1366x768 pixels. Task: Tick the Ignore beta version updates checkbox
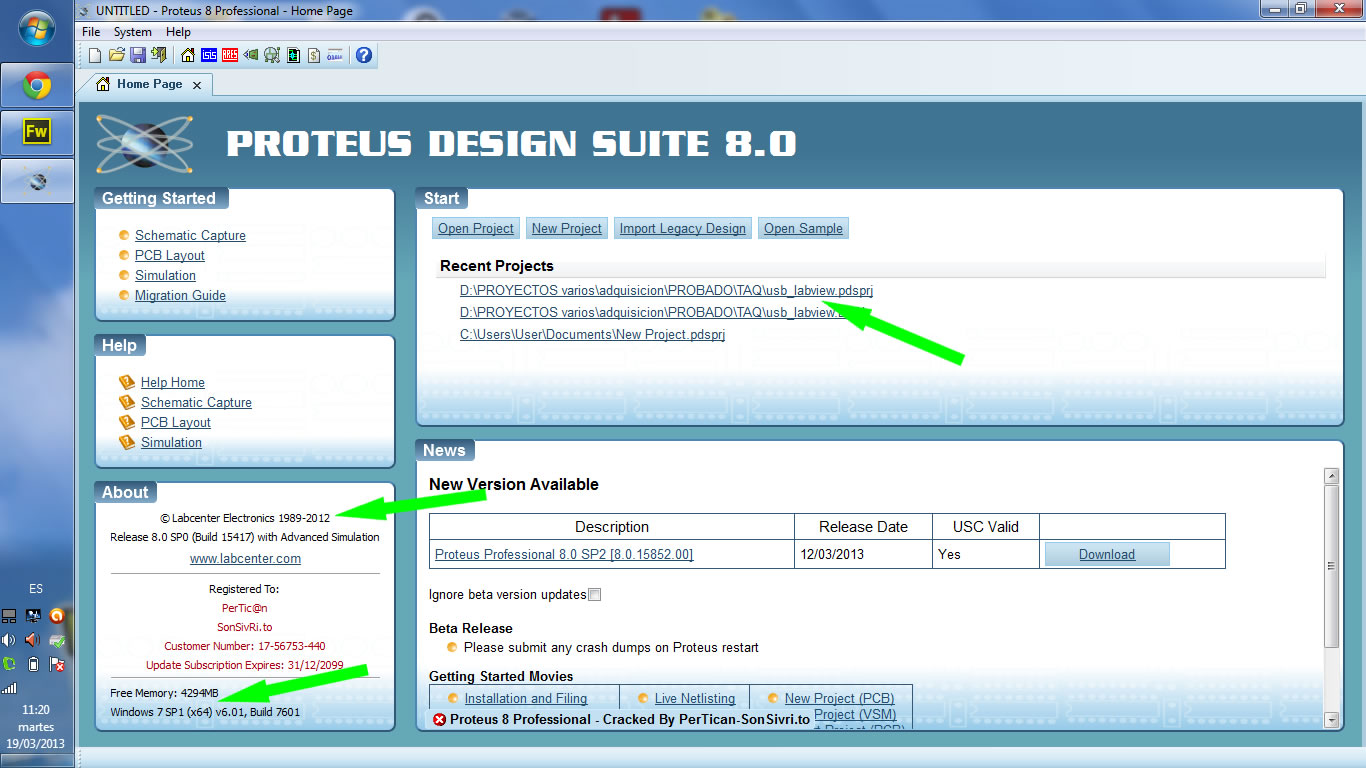coord(595,594)
